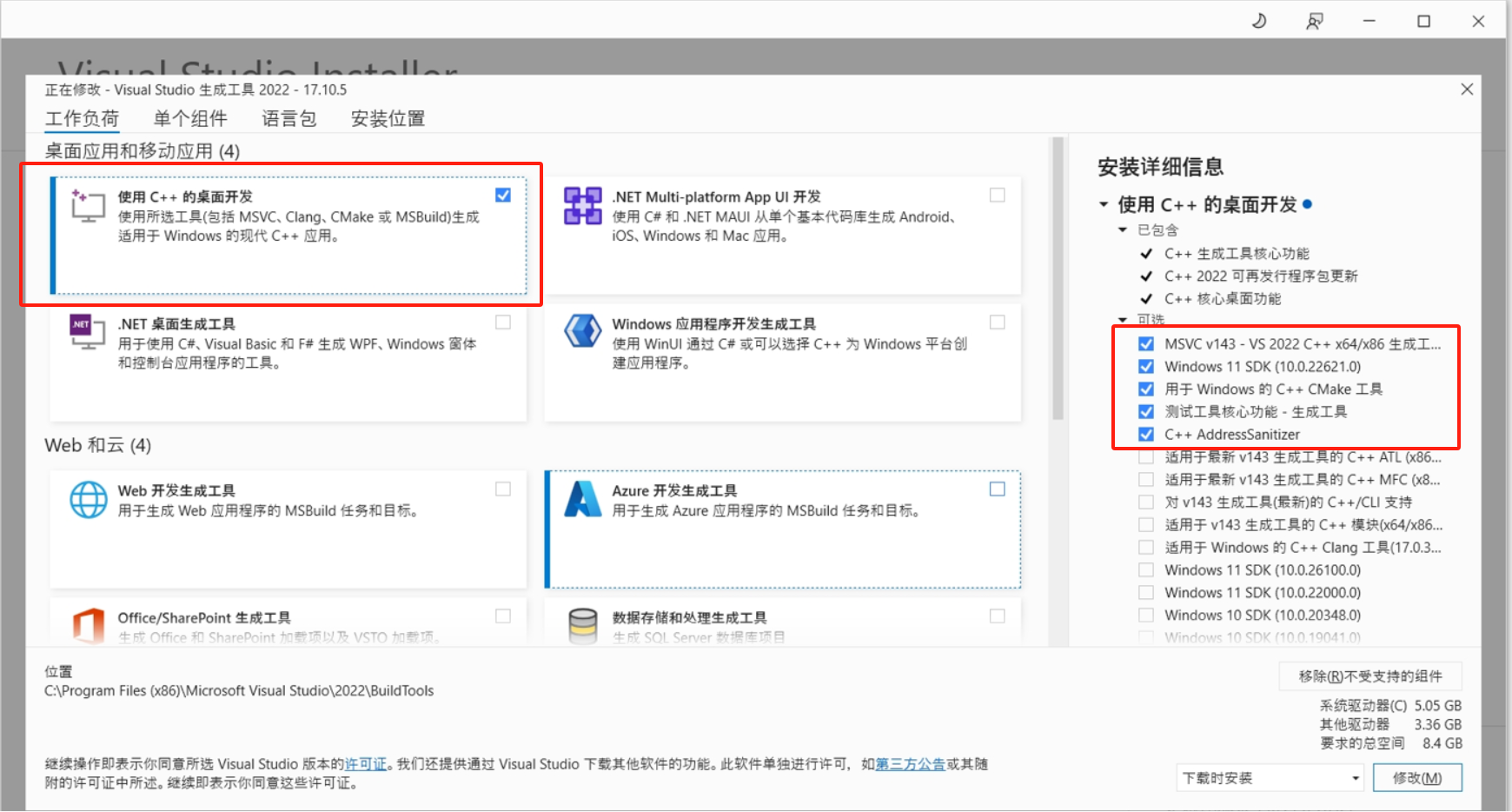Switch to the 安装位置 tab

(388, 118)
